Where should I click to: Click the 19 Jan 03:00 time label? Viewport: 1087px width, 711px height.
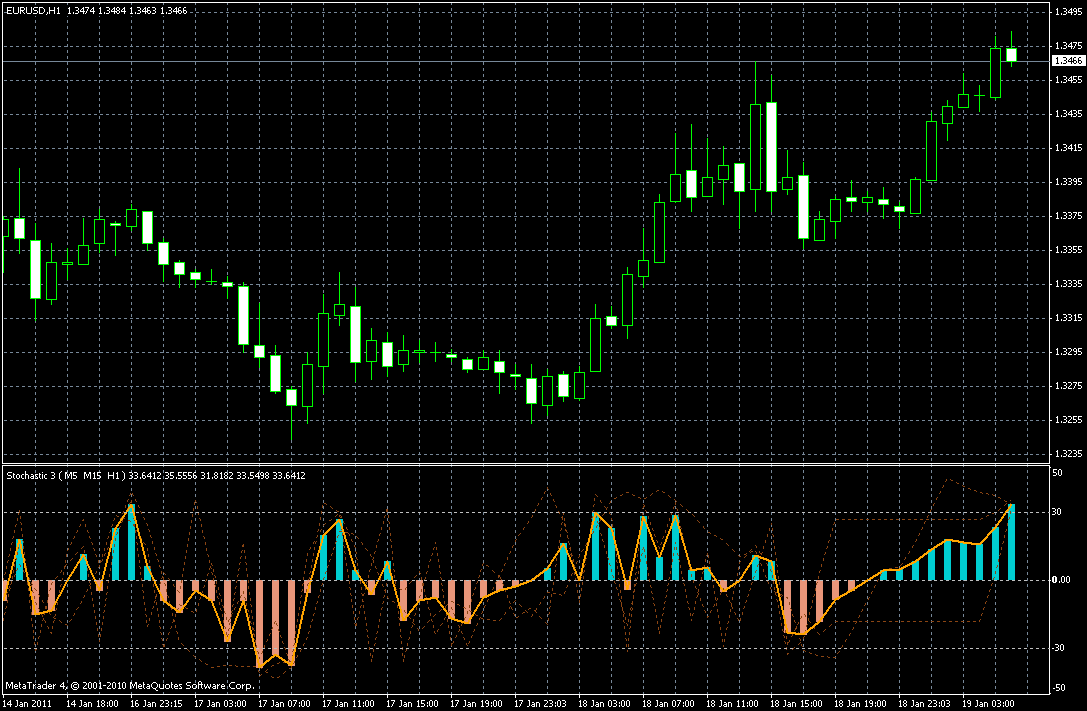(x=989, y=703)
